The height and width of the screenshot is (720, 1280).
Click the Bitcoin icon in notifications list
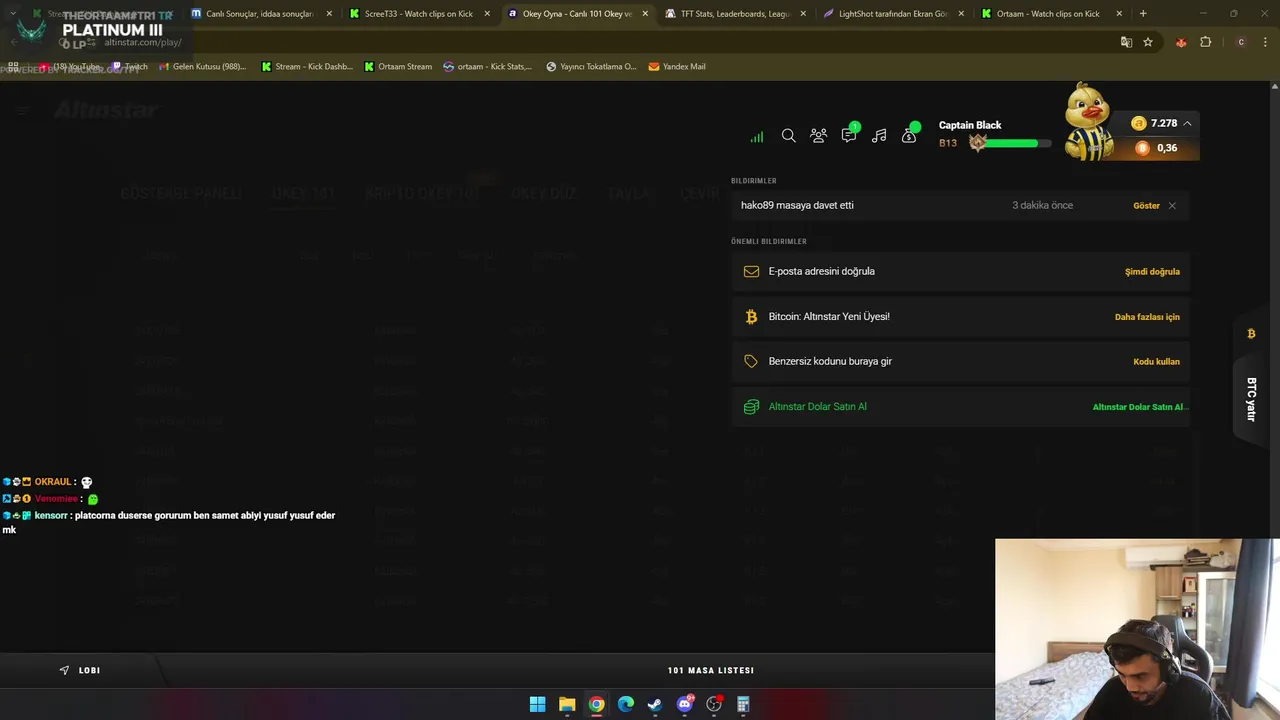[x=751, y=317]
